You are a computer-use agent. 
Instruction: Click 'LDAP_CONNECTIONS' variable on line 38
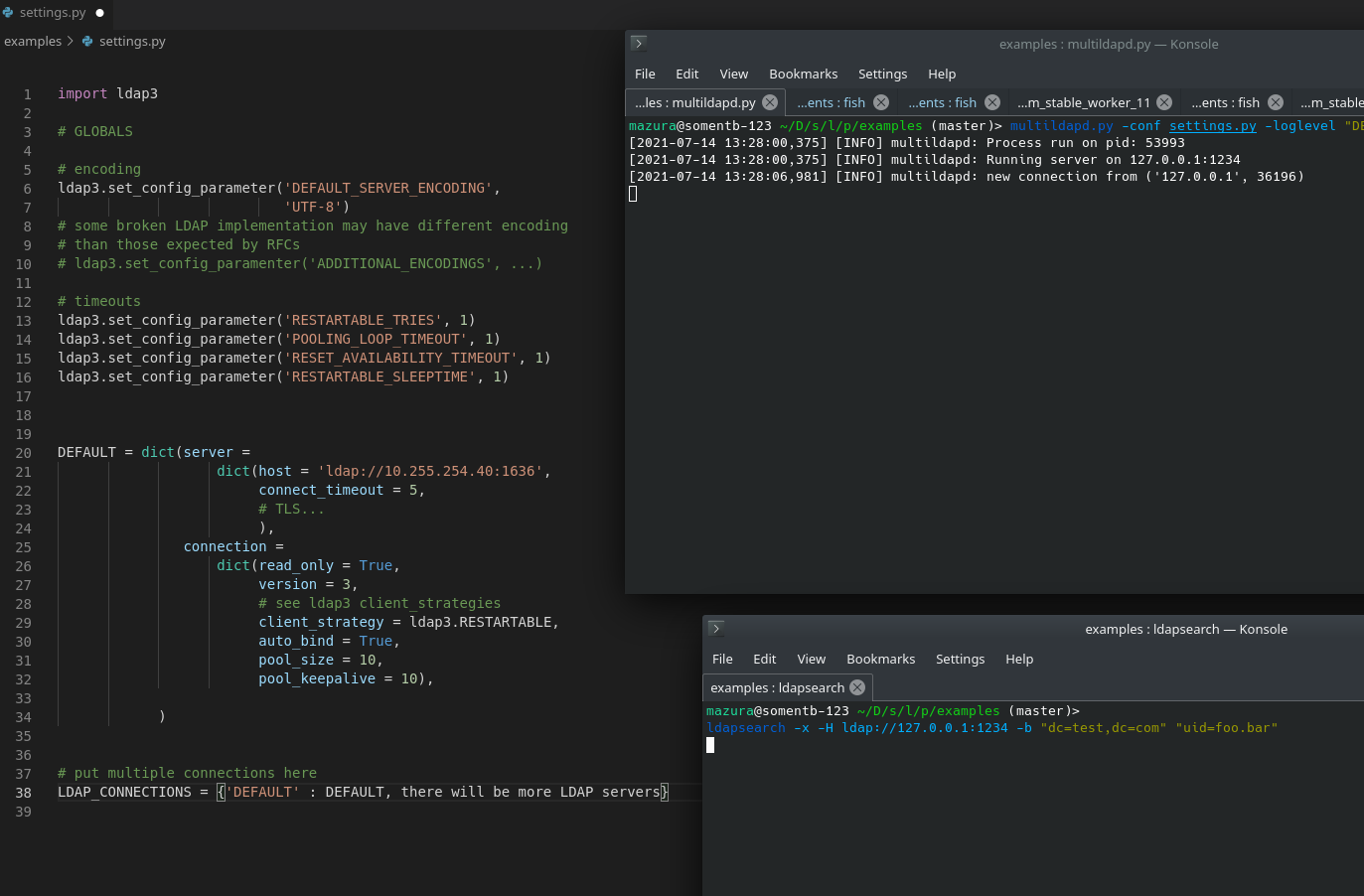click(124, 792)
